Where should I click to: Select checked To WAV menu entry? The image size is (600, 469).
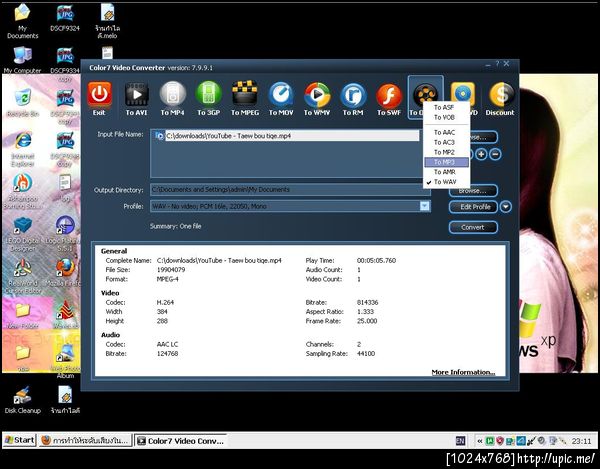[446, 182]
